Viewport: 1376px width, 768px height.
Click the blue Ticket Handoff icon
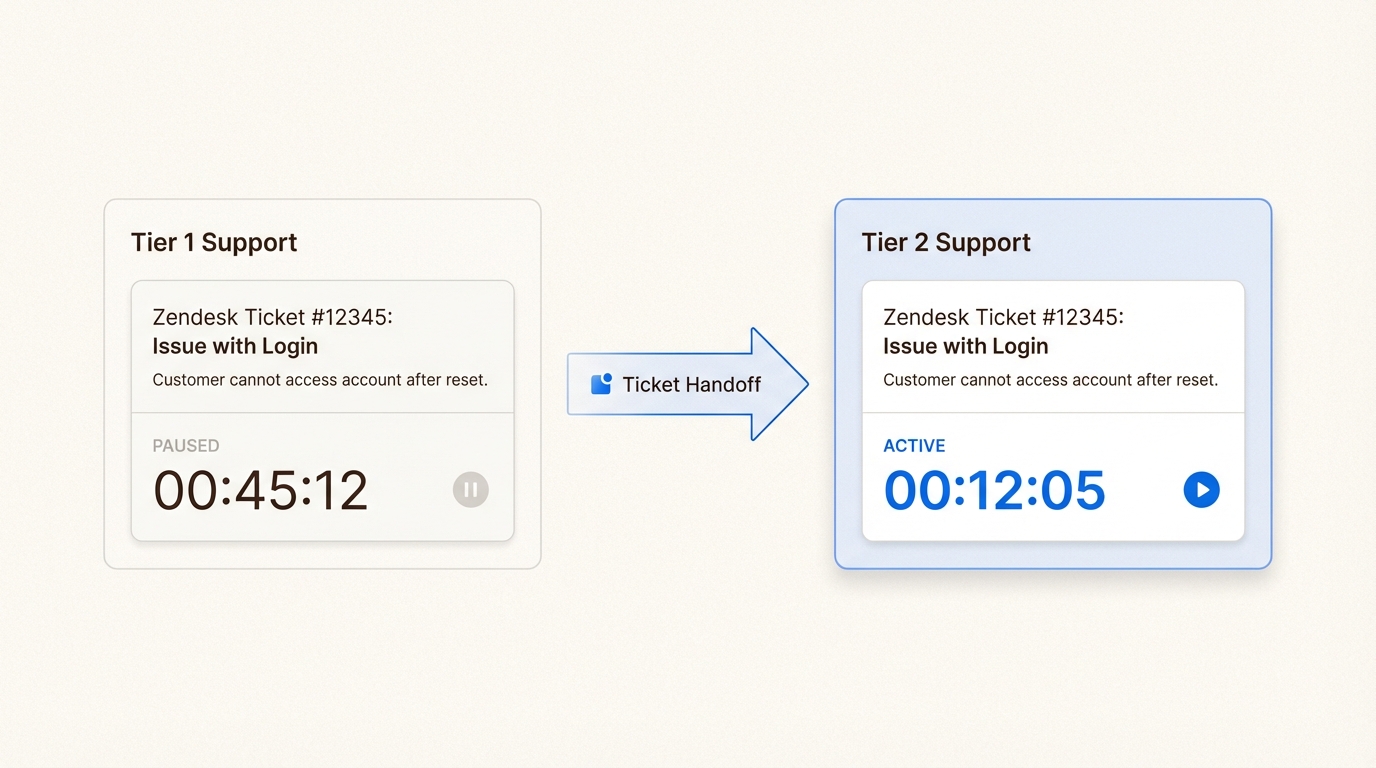601,384
